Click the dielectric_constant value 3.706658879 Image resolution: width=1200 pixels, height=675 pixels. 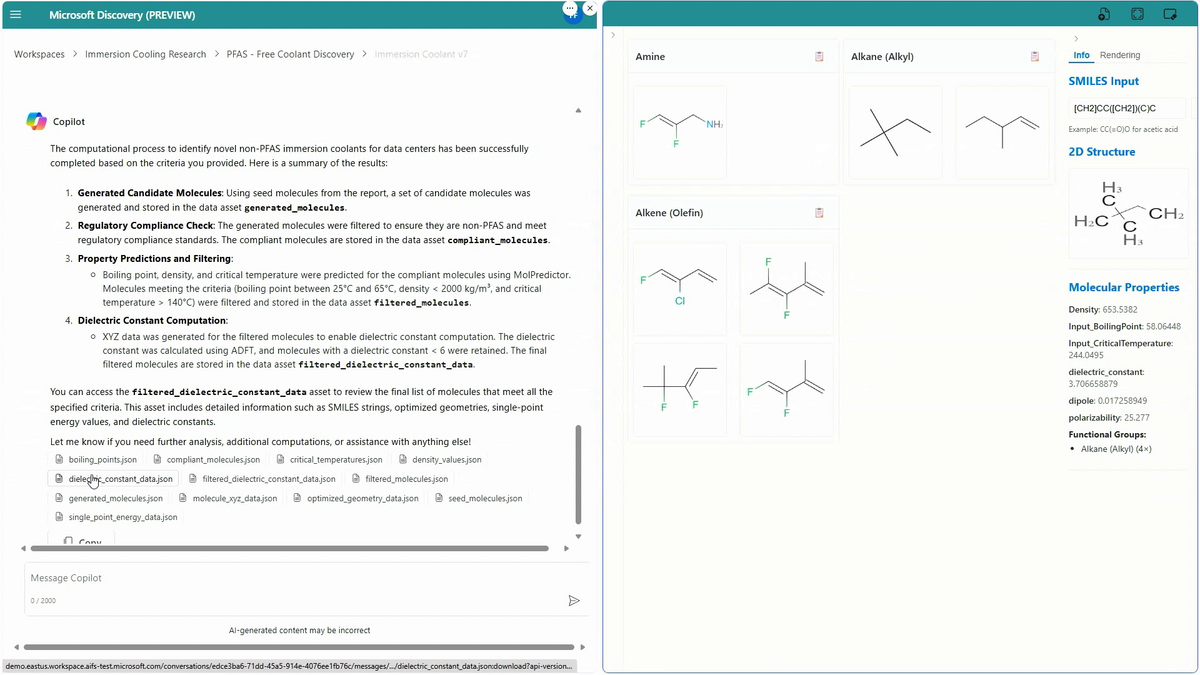coord(1097,383)
